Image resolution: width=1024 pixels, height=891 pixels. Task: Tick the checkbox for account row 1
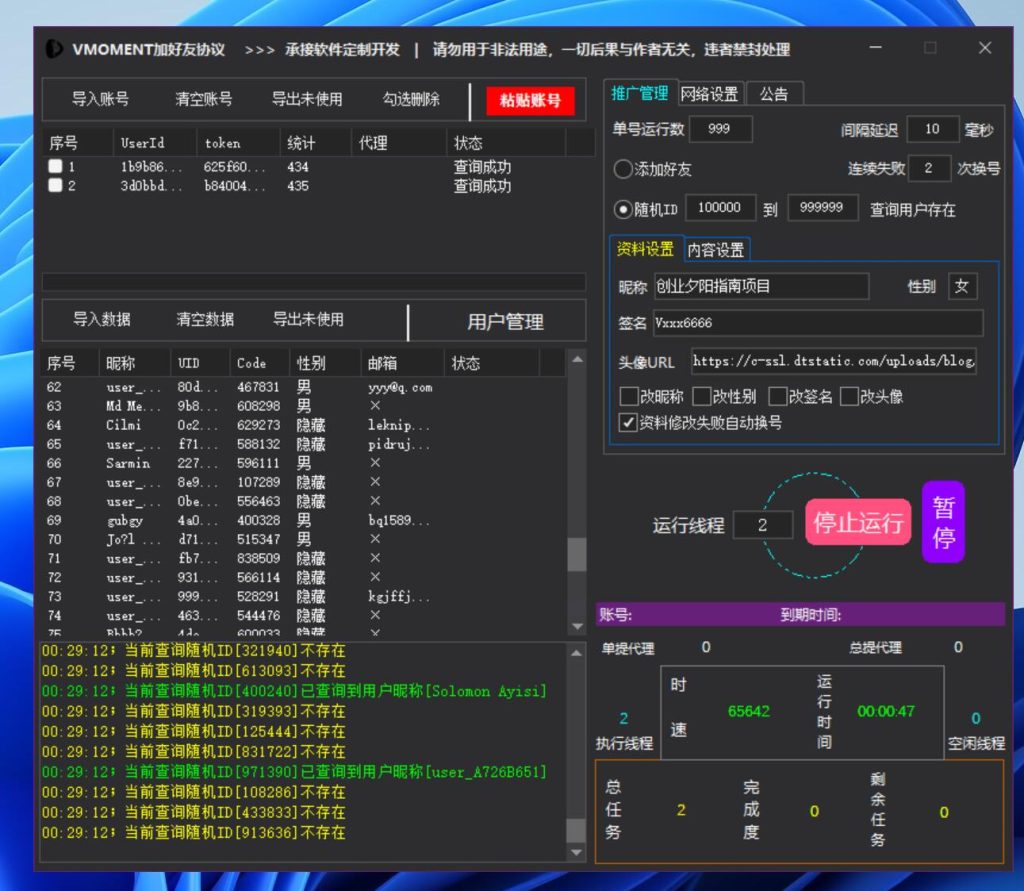coord(56,167)
